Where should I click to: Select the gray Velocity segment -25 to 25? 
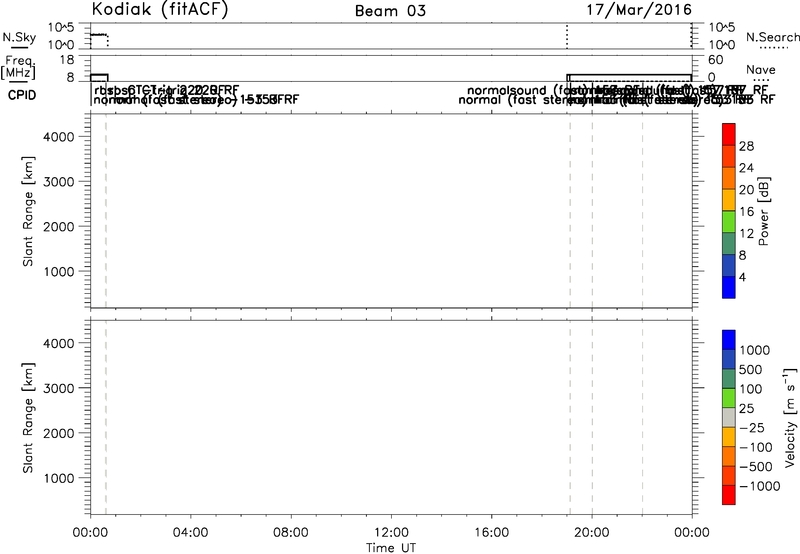[x=729, y=418]
